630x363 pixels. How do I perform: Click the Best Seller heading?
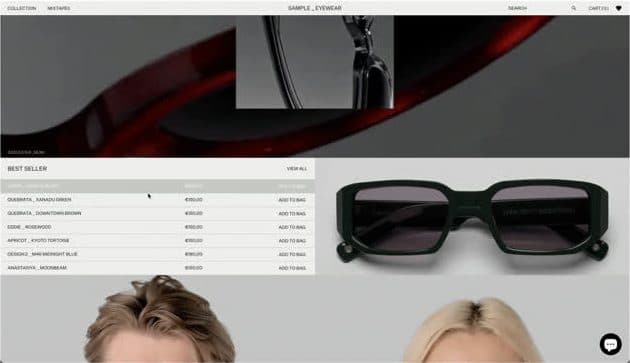click(x=27, y=169)
